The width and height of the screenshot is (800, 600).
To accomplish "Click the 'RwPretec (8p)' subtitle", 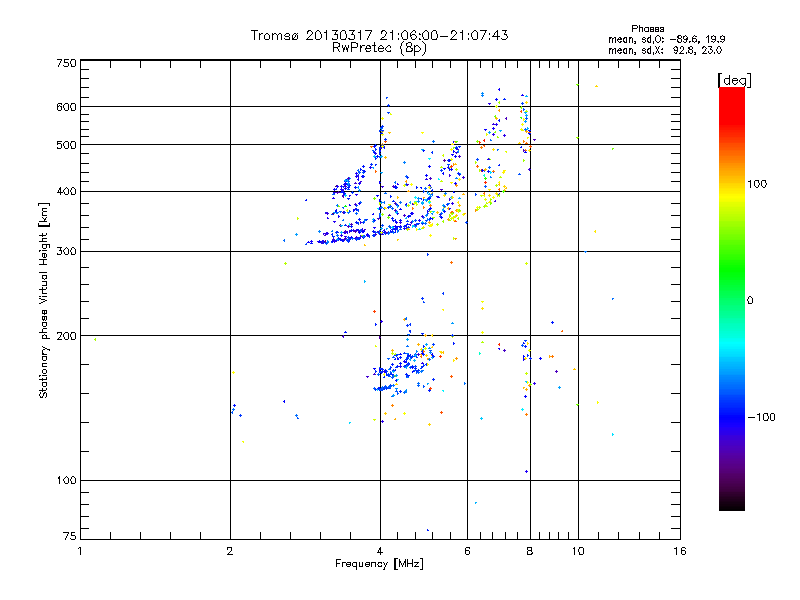I will click(379, 48).
